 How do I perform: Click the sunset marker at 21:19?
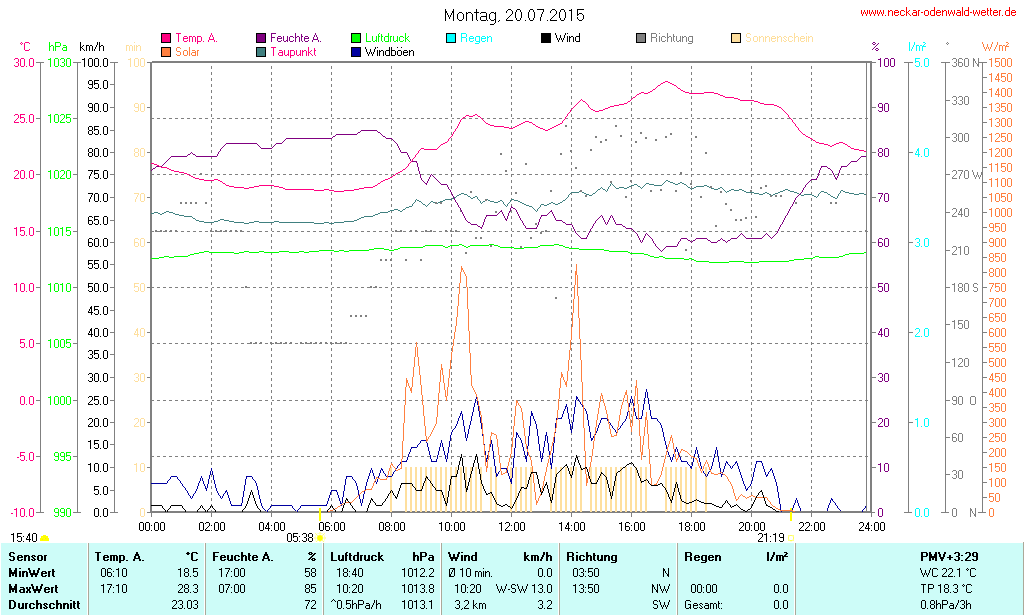(x=791, y=537)
